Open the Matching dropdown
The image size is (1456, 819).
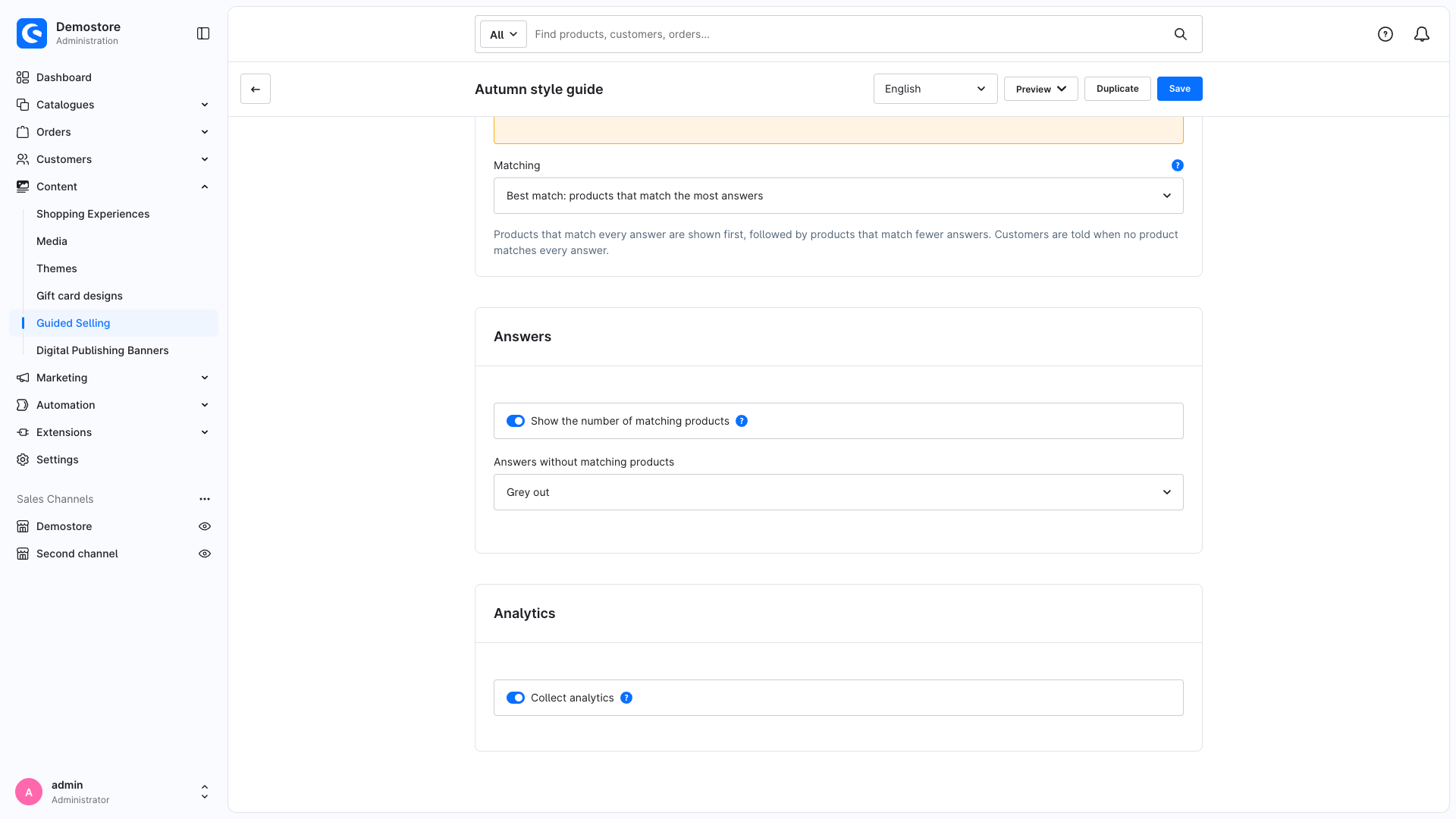pos(838,196)
